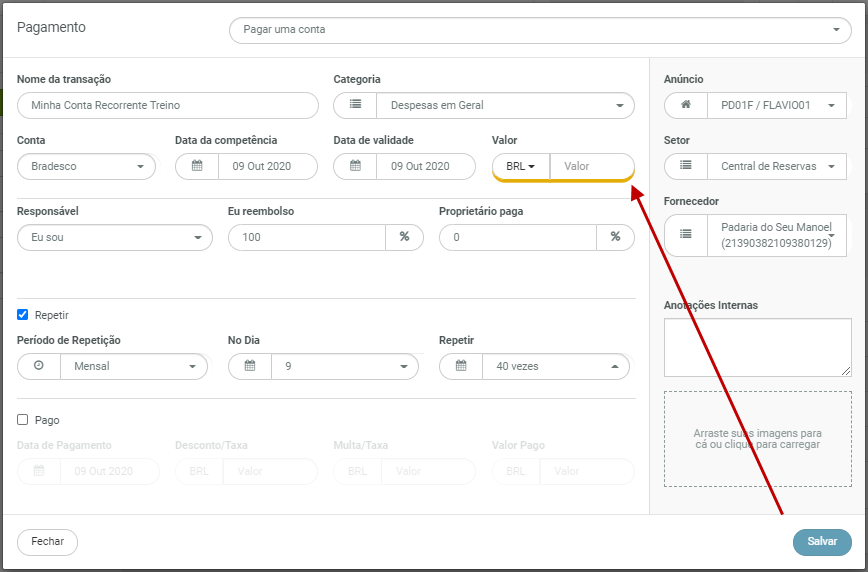Click the home icon in Anúncio field
This screenshot has height=572, width=868.
point(685,105)
